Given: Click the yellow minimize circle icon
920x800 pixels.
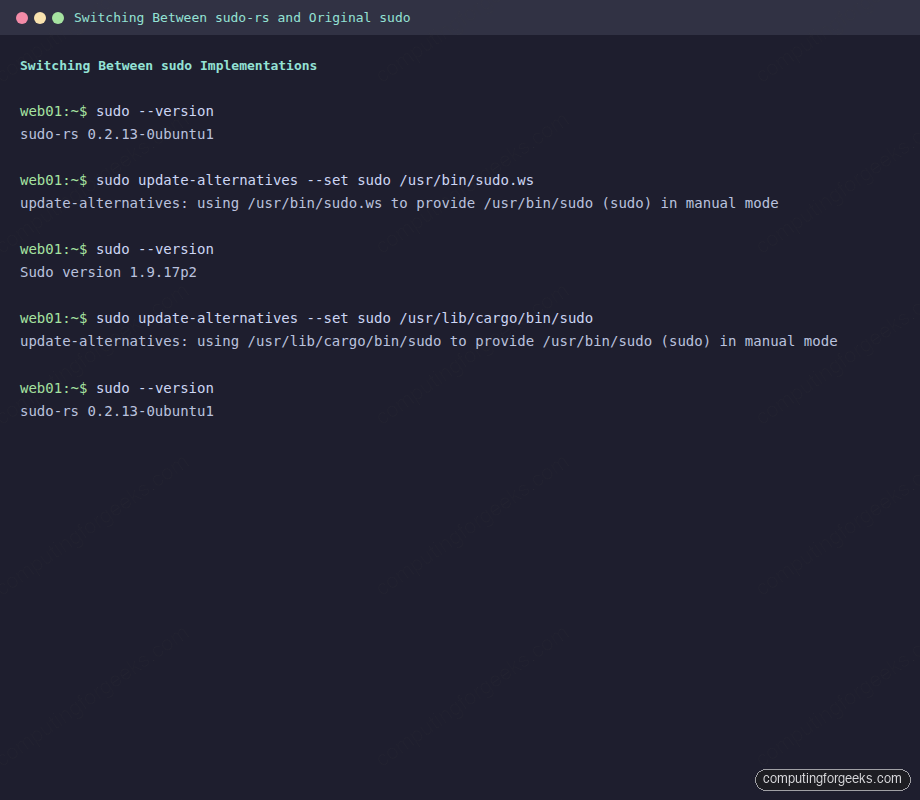Looking at the screenshot, I should tap(40, 17).
